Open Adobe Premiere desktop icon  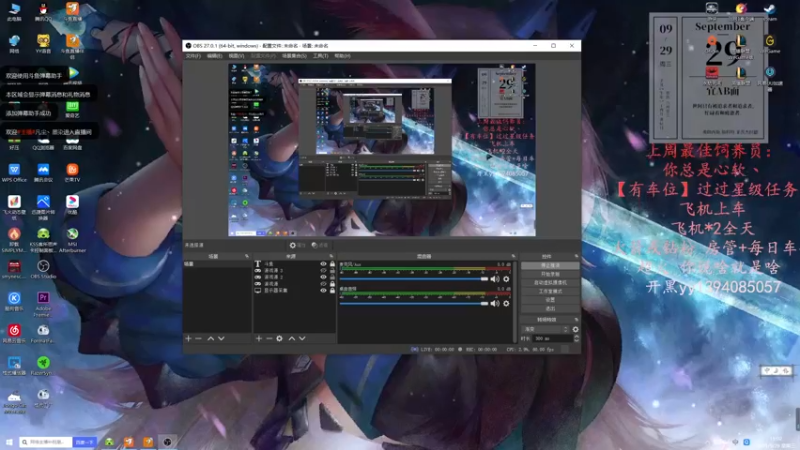[43, 304]
